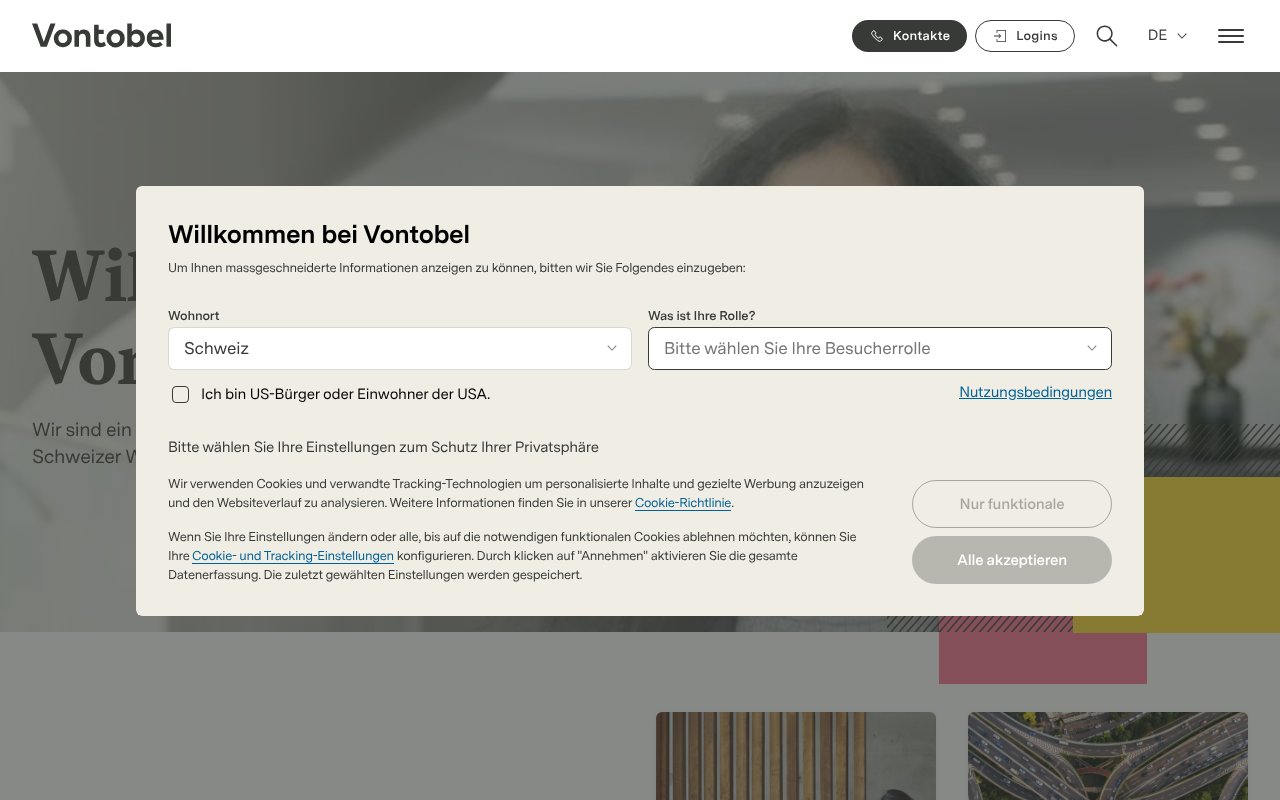This screenshot has height=800, width=1280.
Task: Open the search with the magnifier icon
Action: 1106,35
